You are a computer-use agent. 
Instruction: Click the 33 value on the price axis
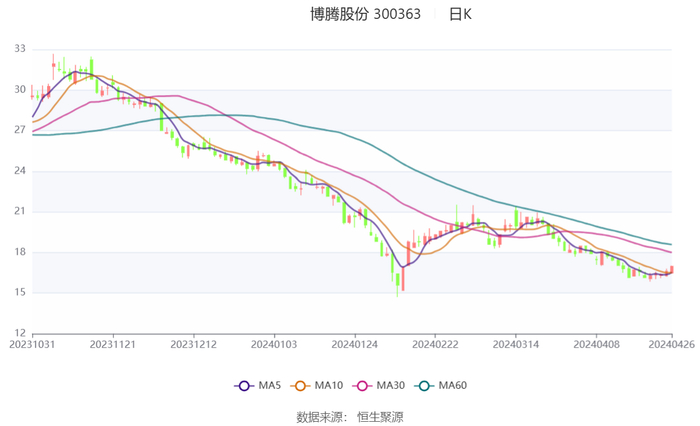click(x=20, y=49)
